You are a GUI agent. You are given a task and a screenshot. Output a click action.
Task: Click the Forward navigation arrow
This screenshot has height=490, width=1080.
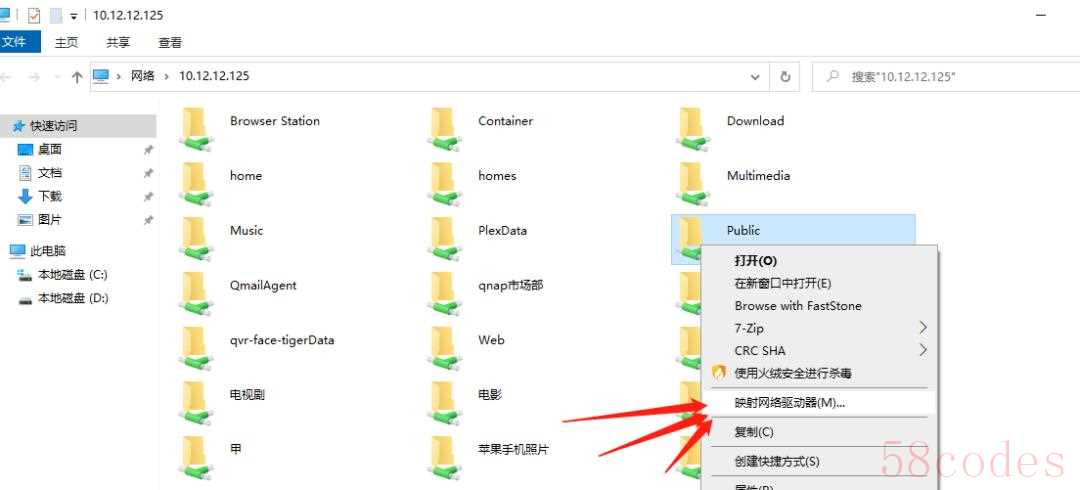(x=33, y=77)
